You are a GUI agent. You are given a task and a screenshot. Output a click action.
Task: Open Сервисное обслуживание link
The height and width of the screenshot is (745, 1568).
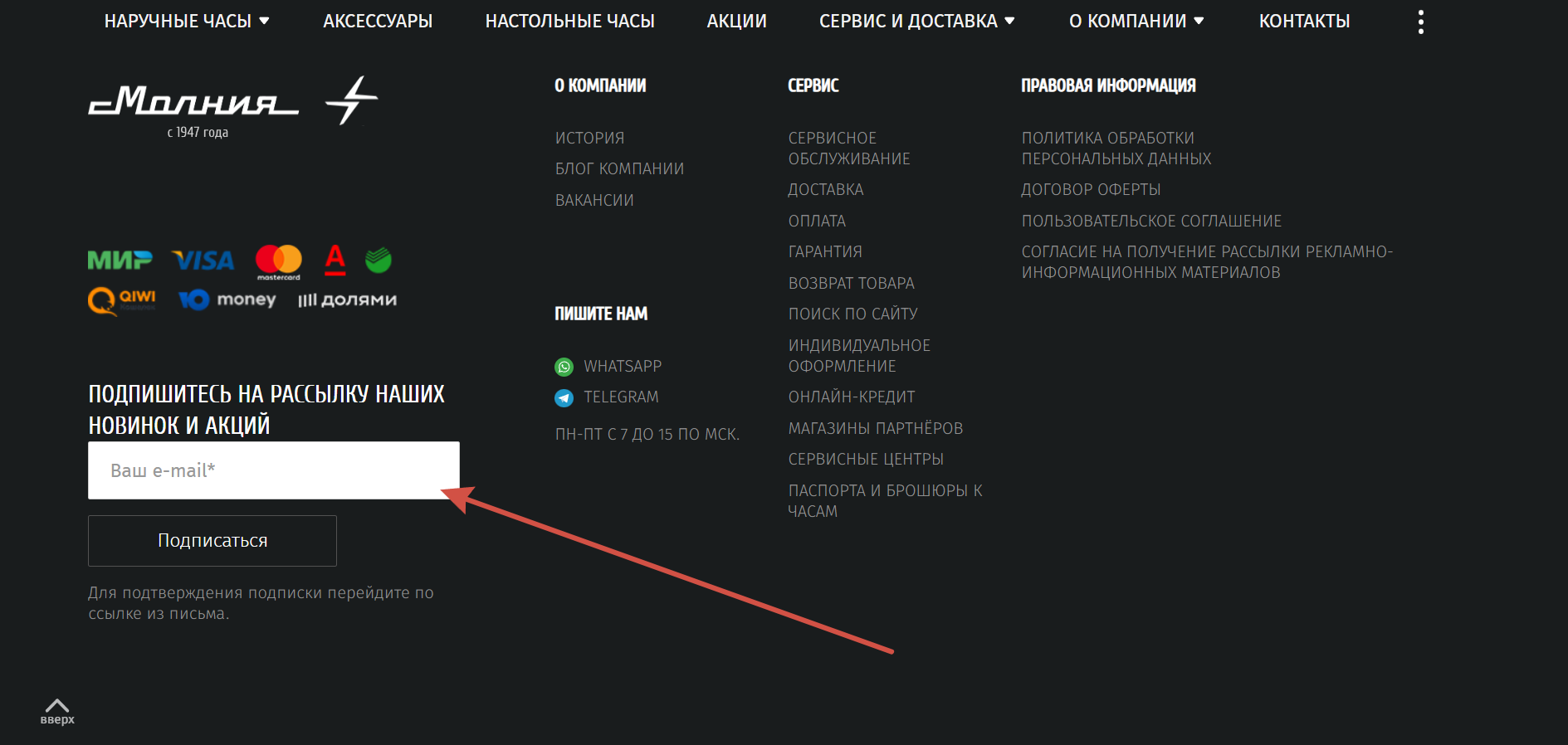tap(849, 148)
